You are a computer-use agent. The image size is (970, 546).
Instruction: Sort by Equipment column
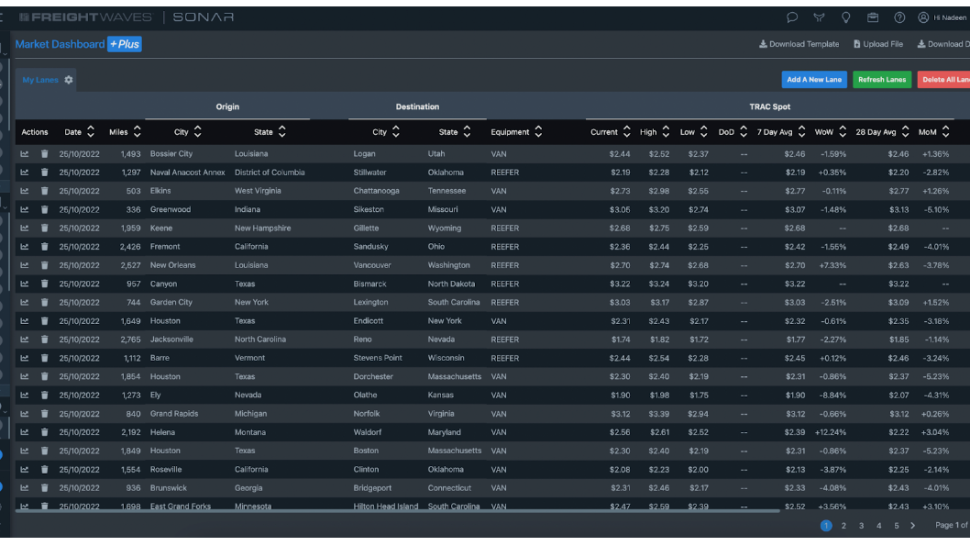click(516, 132)
